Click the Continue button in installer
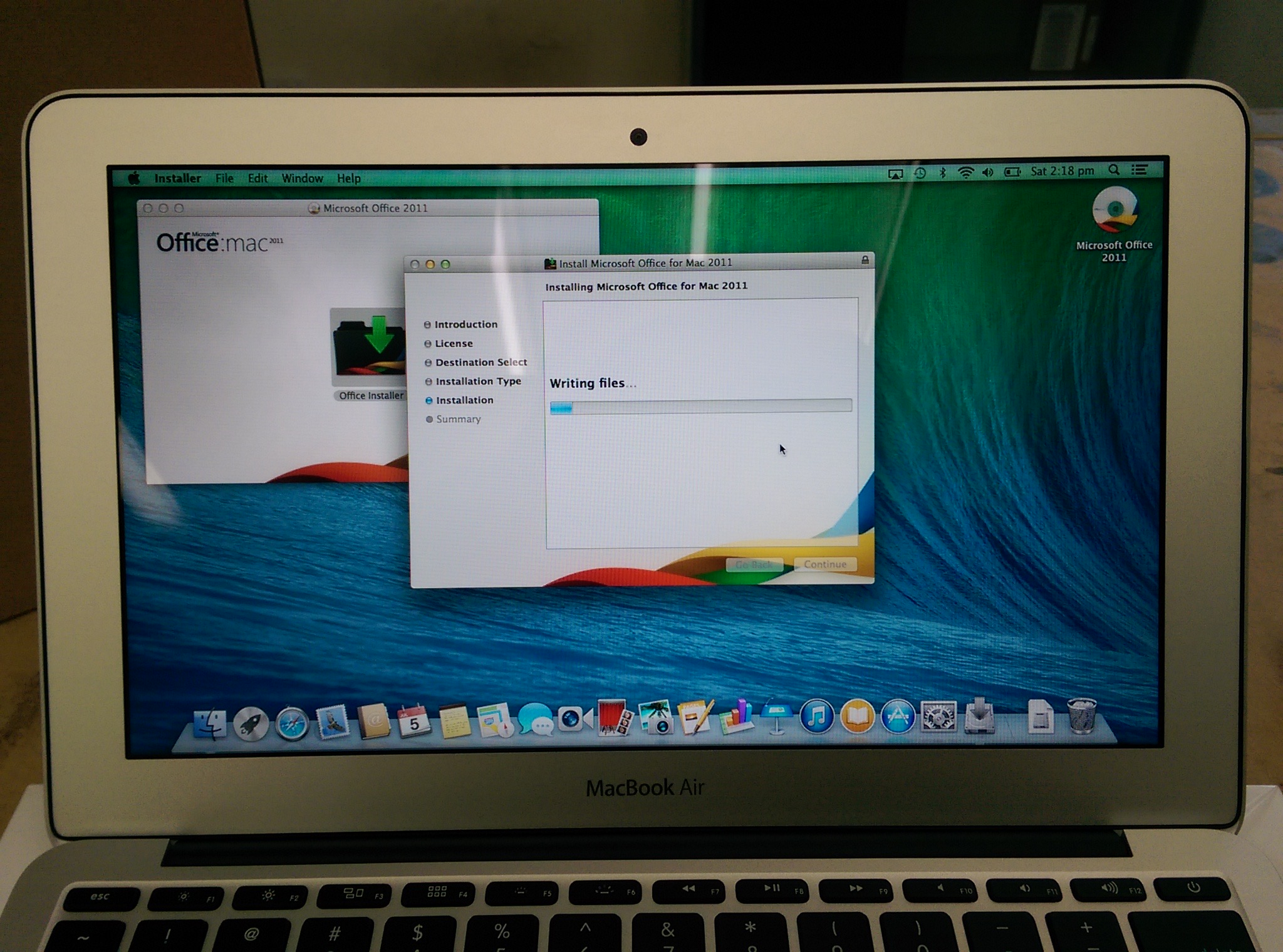Image resolution: width=1283 pixels, height=952 pixels. (x=824, y=564)
